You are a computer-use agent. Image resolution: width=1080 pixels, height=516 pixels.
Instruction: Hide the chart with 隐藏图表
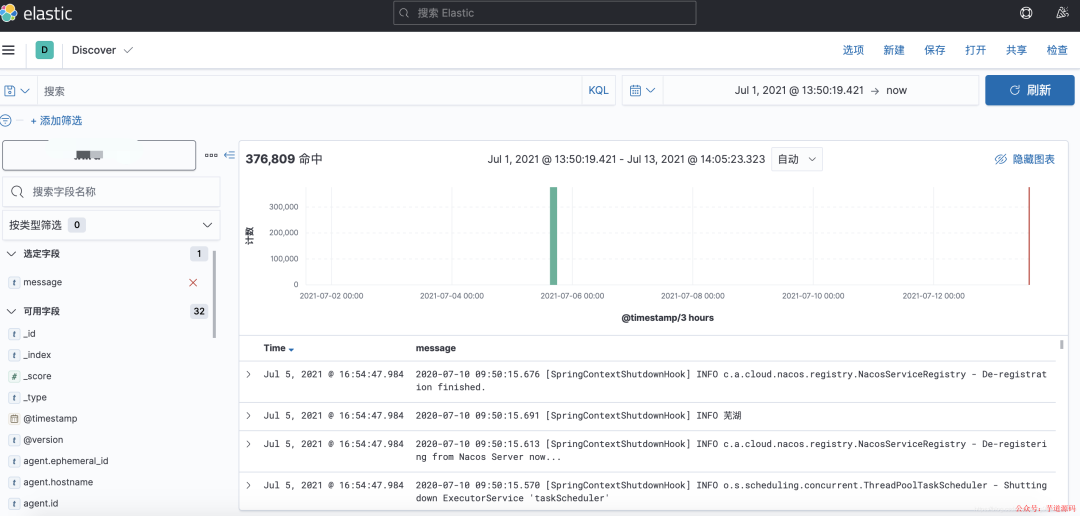click(x=1024, y=159)
